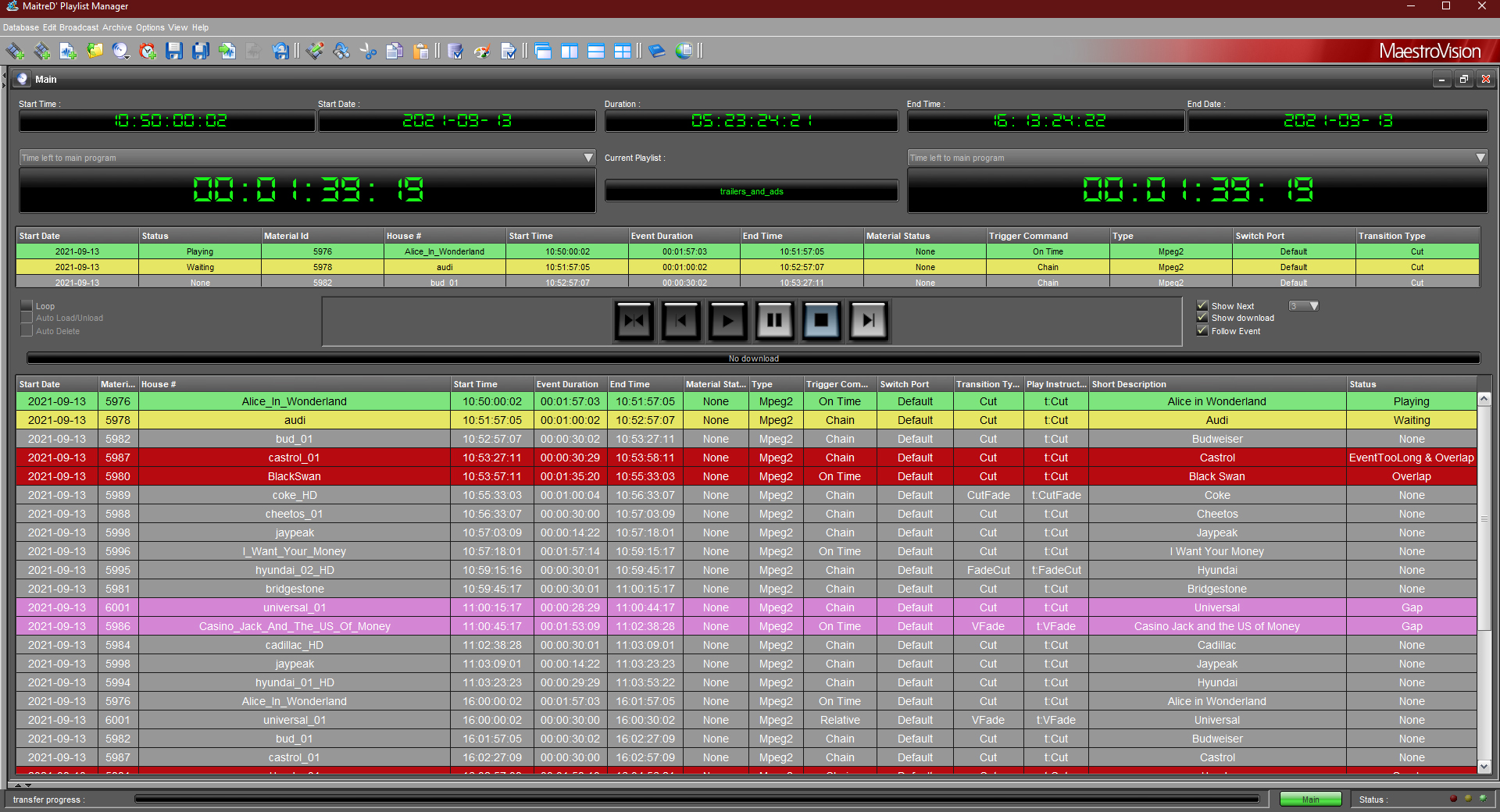Click the playlist vertical scrollbar down arrow

[x=1484, y=767]
